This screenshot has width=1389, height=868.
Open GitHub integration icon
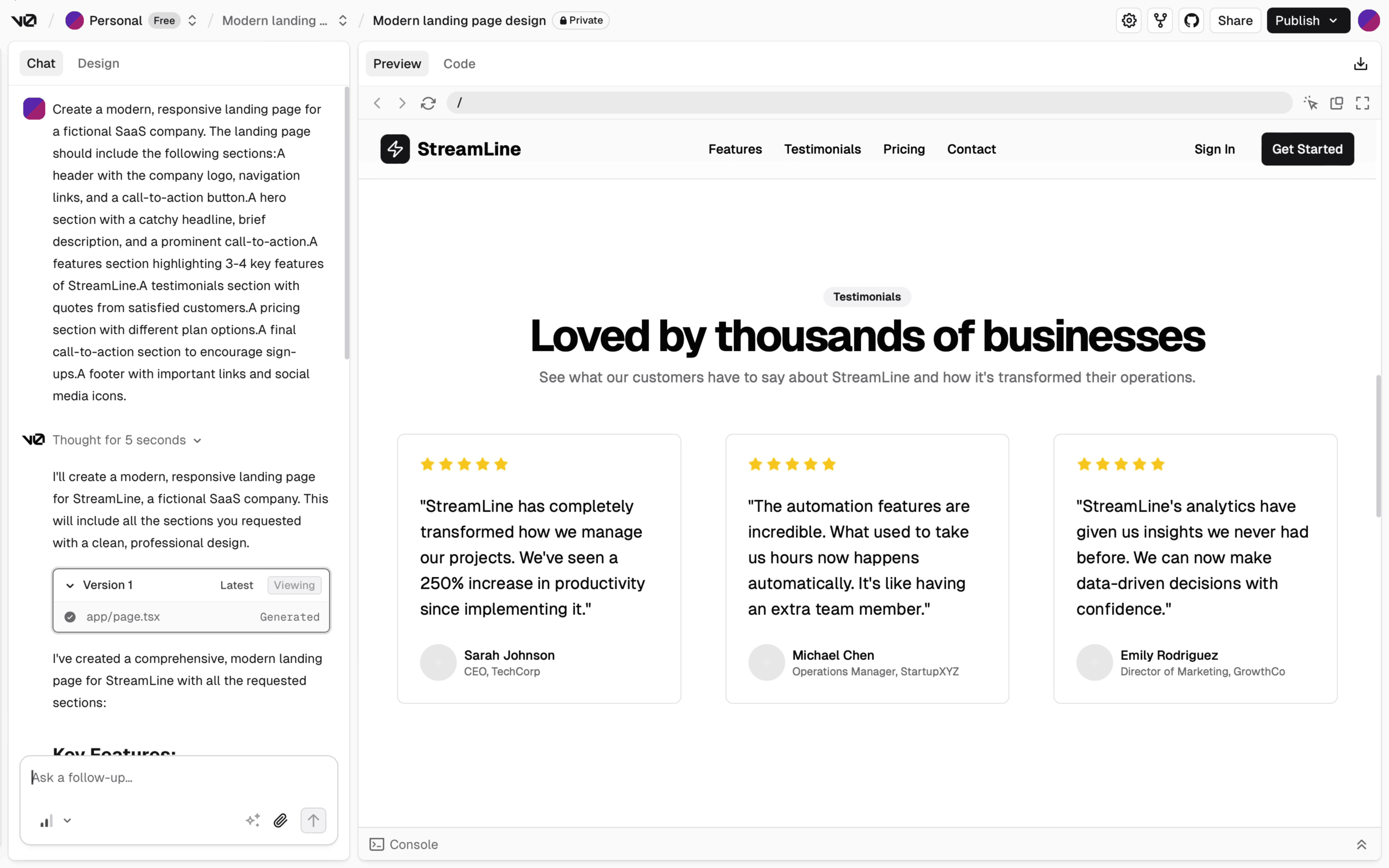[x=1191, y=21]
